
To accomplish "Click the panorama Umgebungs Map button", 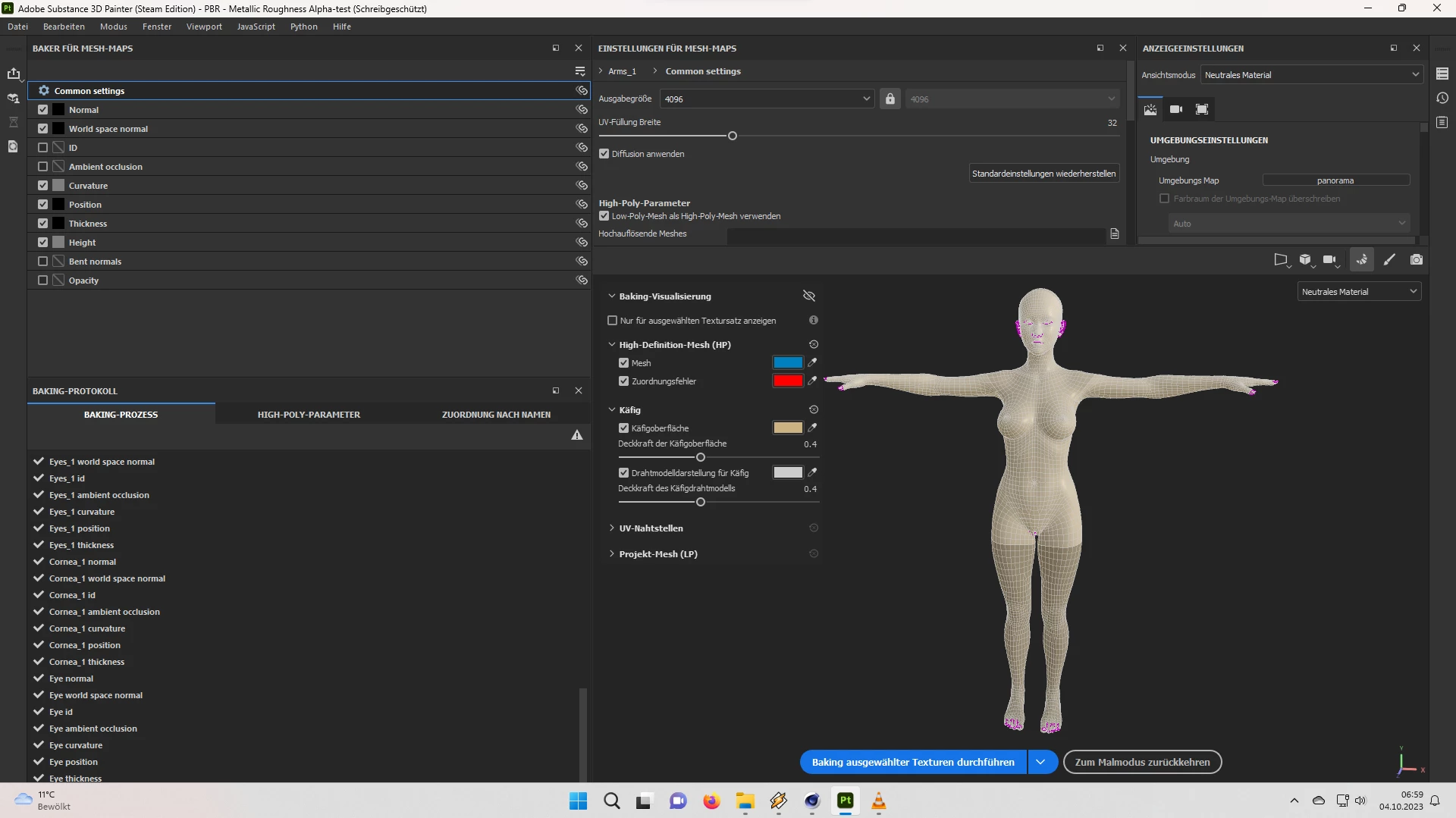I will coord(1335,180).
